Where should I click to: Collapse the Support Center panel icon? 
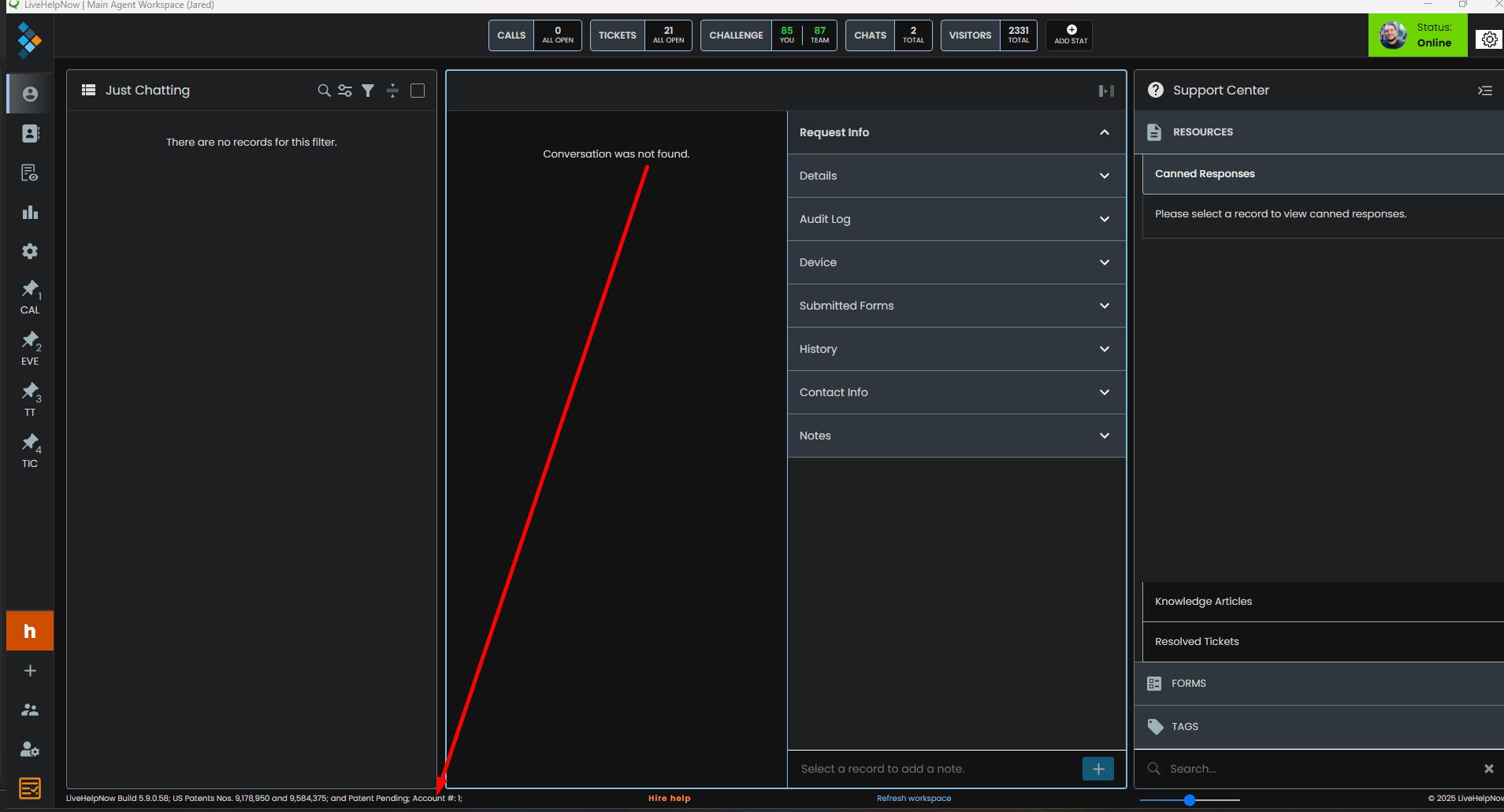[x=1485, y=91]
